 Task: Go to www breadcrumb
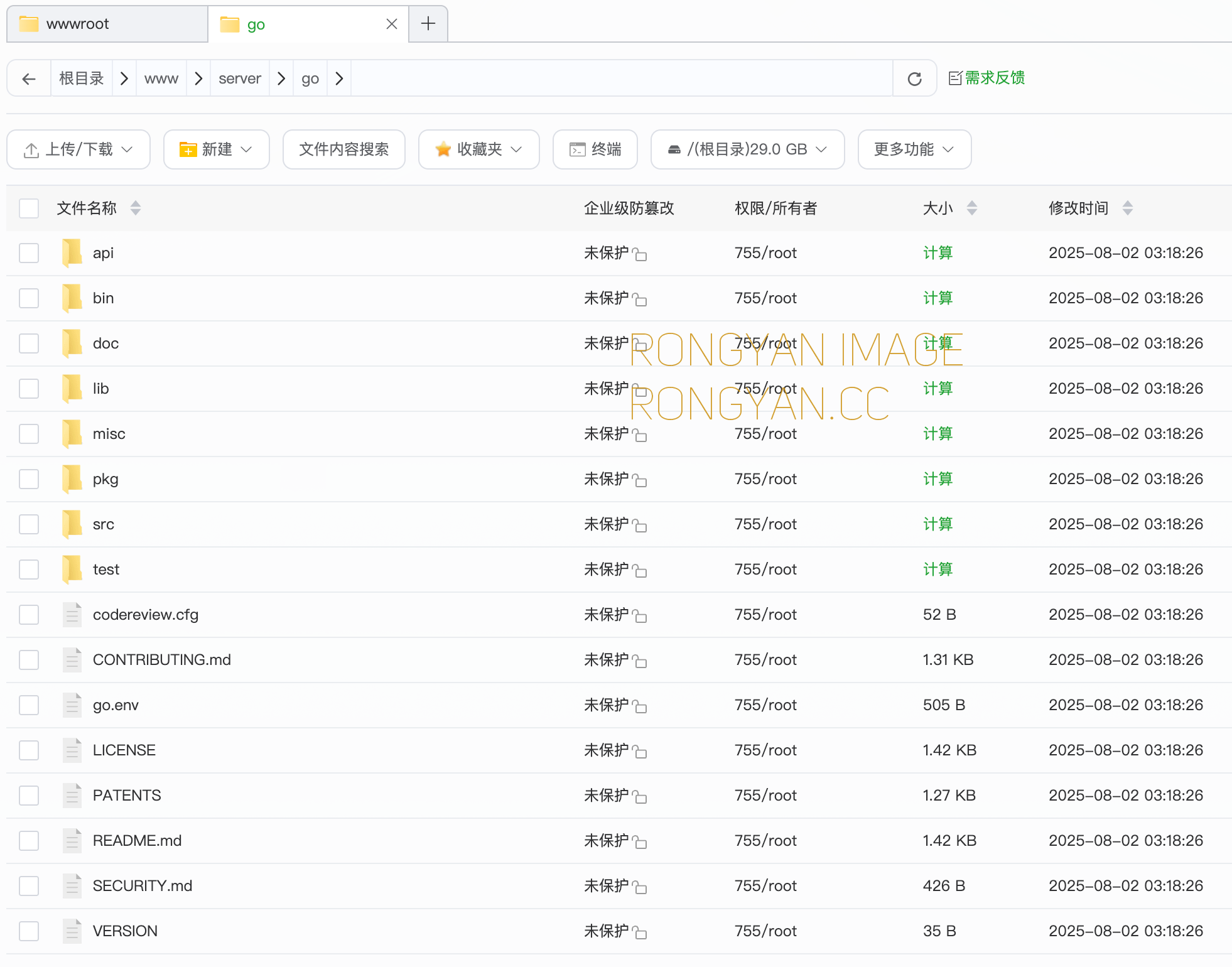pos(161,78)
